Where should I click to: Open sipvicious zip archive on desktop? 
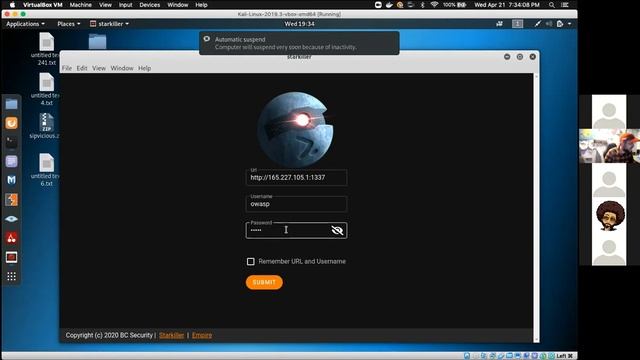pos(45,126)
